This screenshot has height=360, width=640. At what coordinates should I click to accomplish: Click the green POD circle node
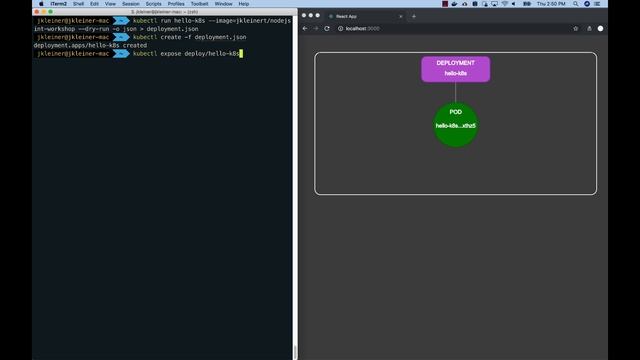[456, 124]
